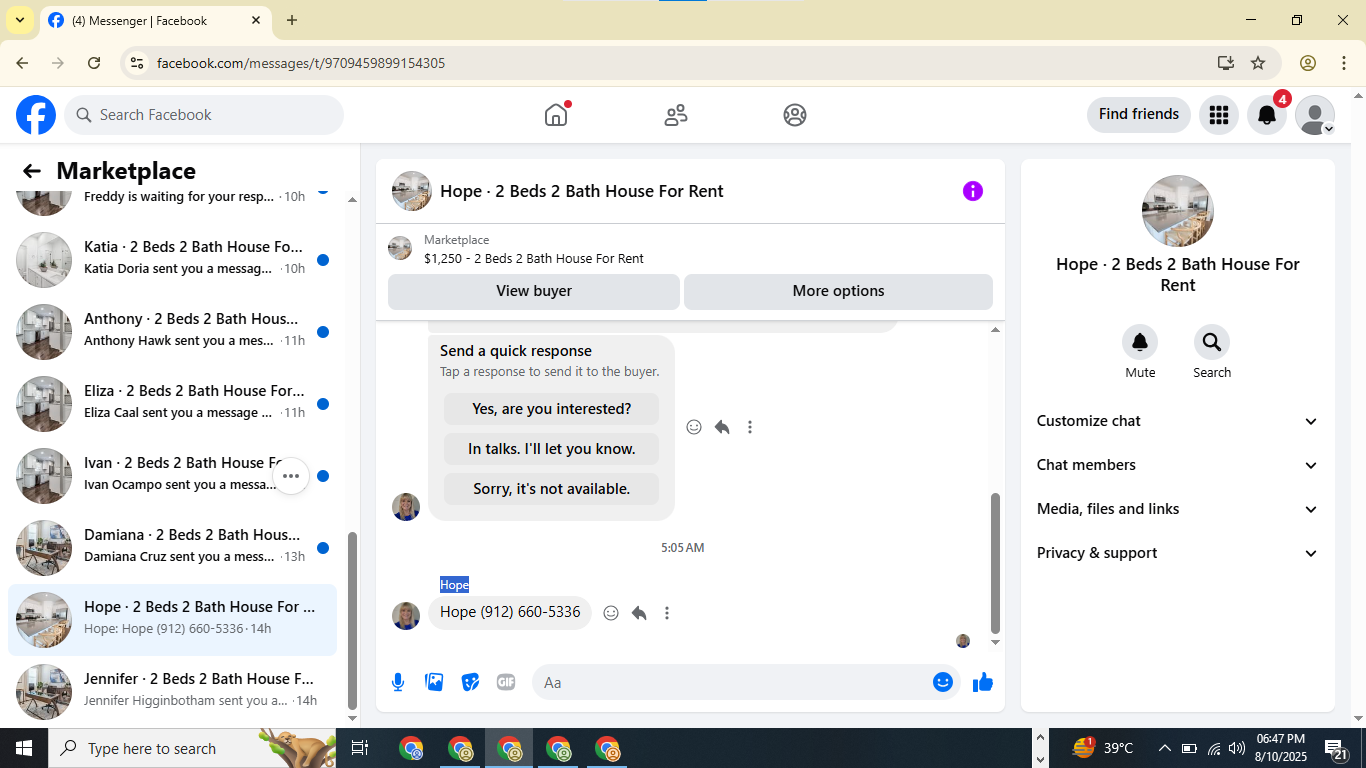Open Anthony Hawk's conversation

[173, 332]
